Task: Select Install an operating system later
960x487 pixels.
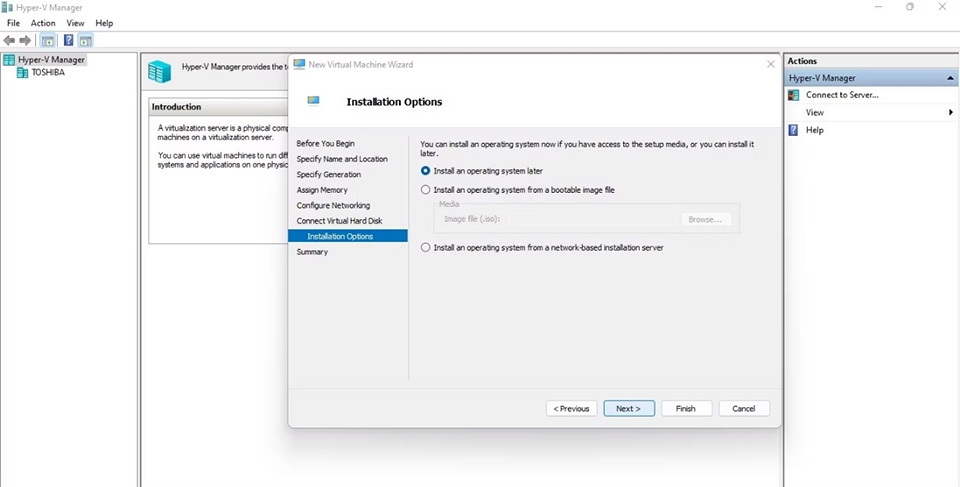Action: 426,171
